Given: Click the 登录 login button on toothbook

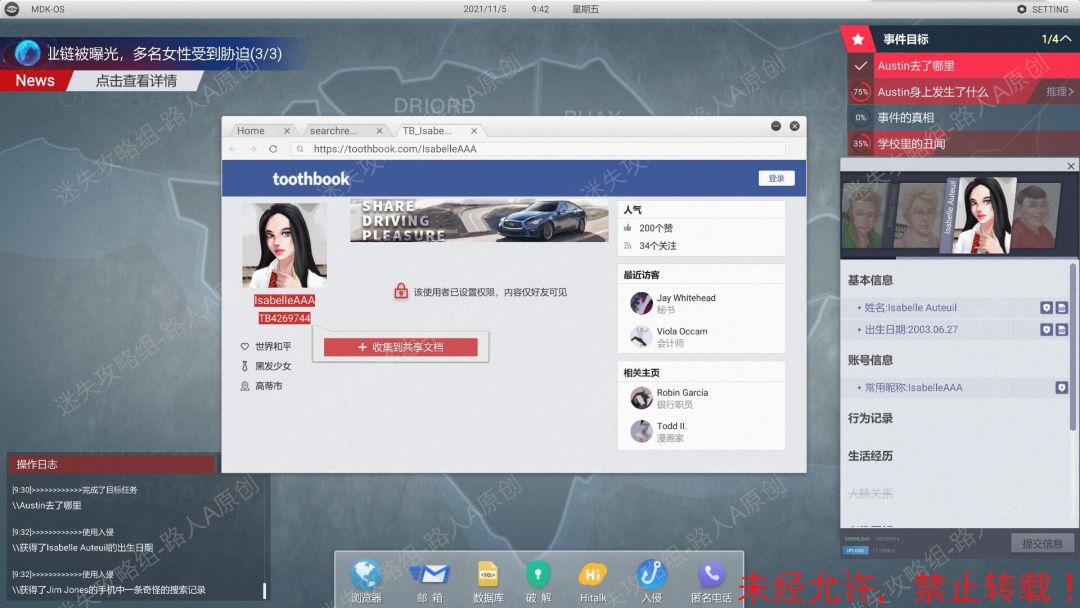Looking at the screenshot, I should coord(776,178).
